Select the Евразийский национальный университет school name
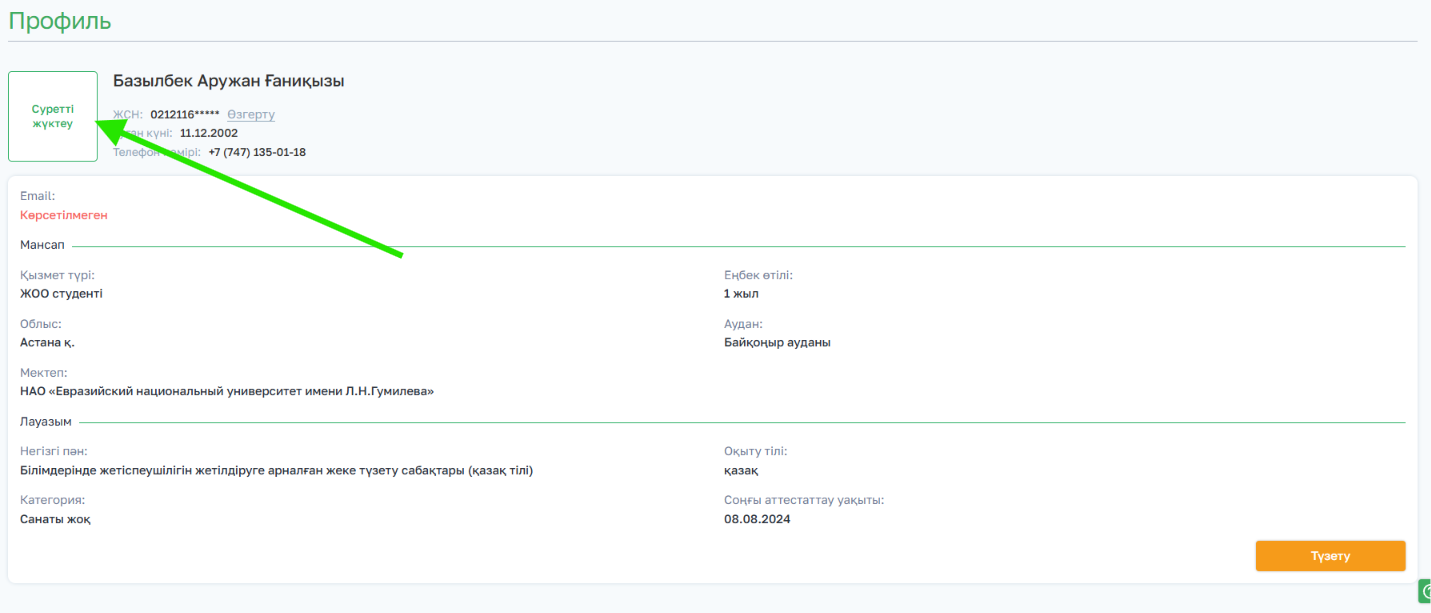1431x613 pixels. click(227, 391)
